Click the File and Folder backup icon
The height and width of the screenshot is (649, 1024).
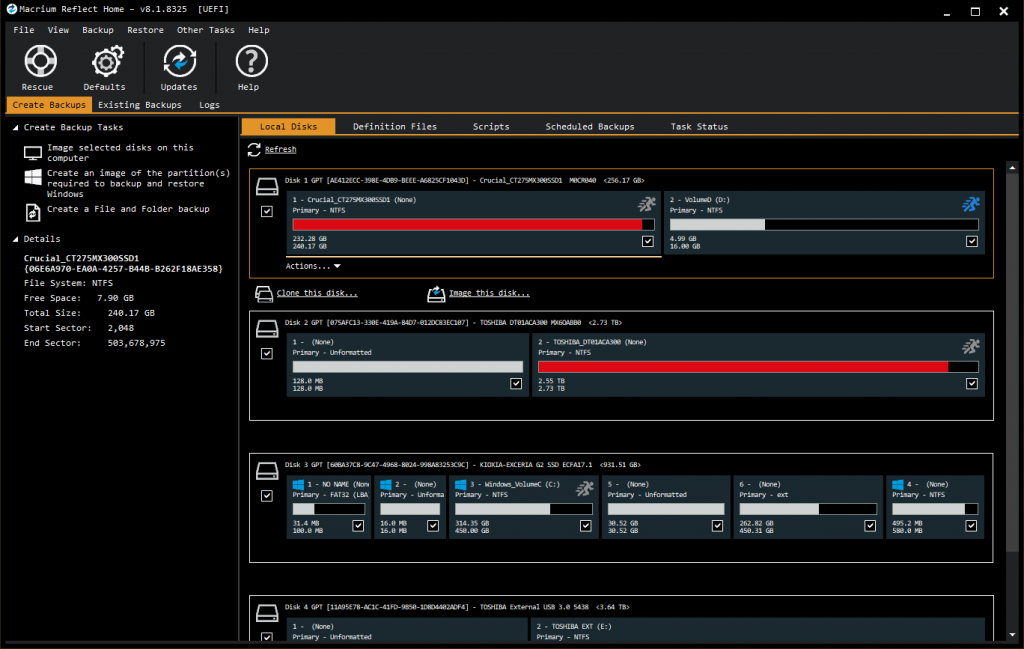pyautogui.click(x=33, y=212)
